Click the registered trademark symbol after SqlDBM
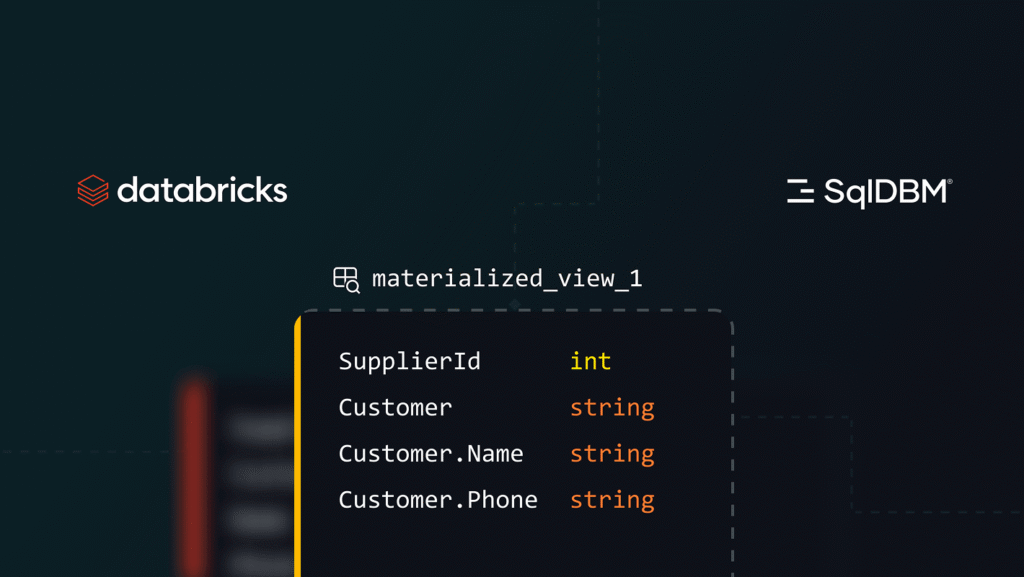1024x577 pixels. pyautogui.click(x=950, y=181)
